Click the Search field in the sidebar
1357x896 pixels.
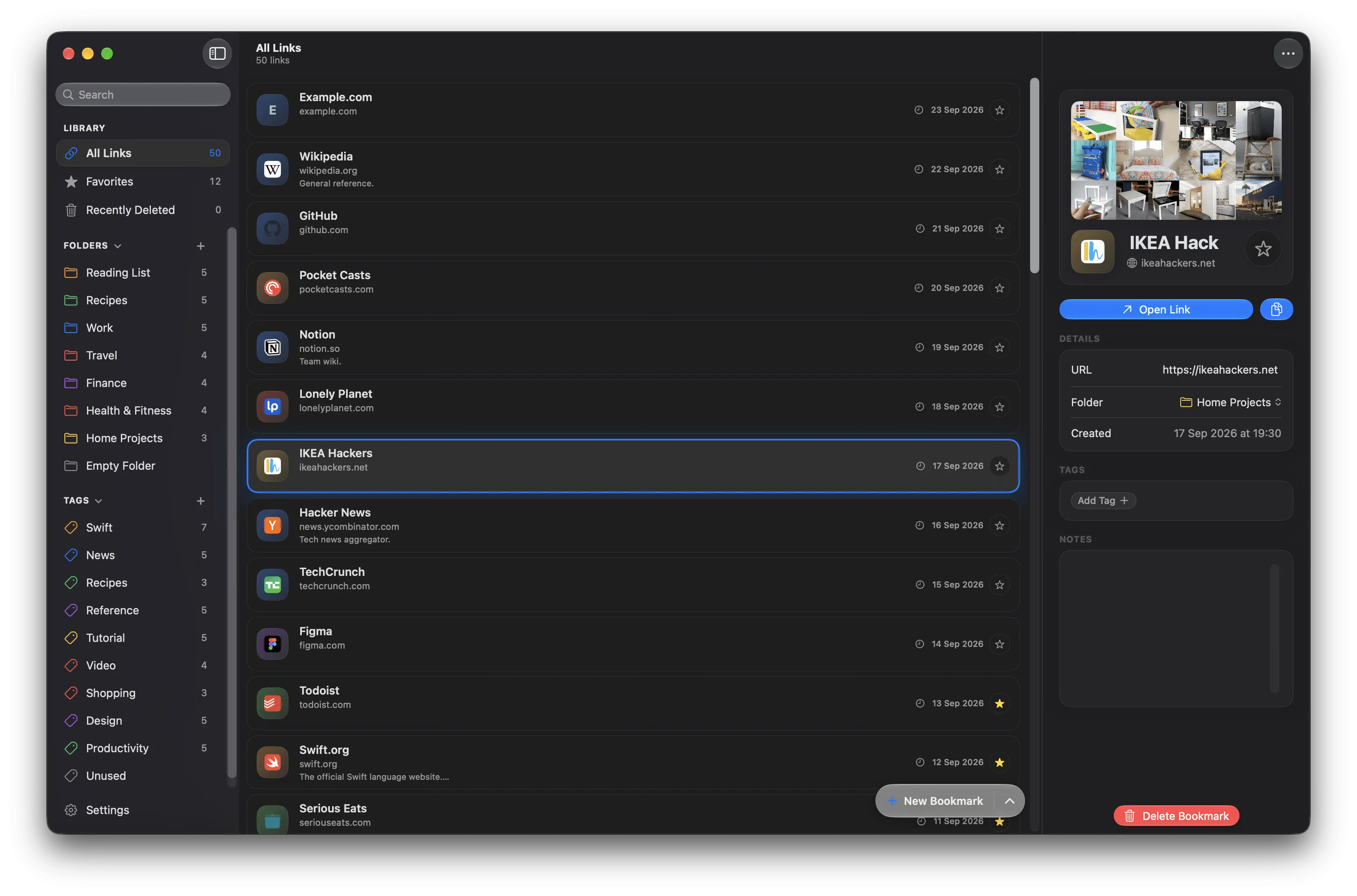(x=143, y=94)
